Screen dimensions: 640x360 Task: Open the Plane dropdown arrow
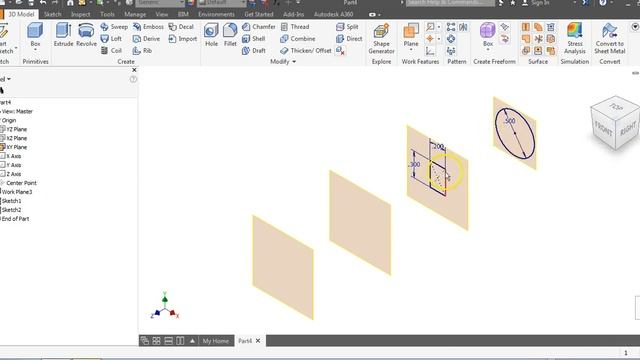pyautogui.click(x=411, y=50)
